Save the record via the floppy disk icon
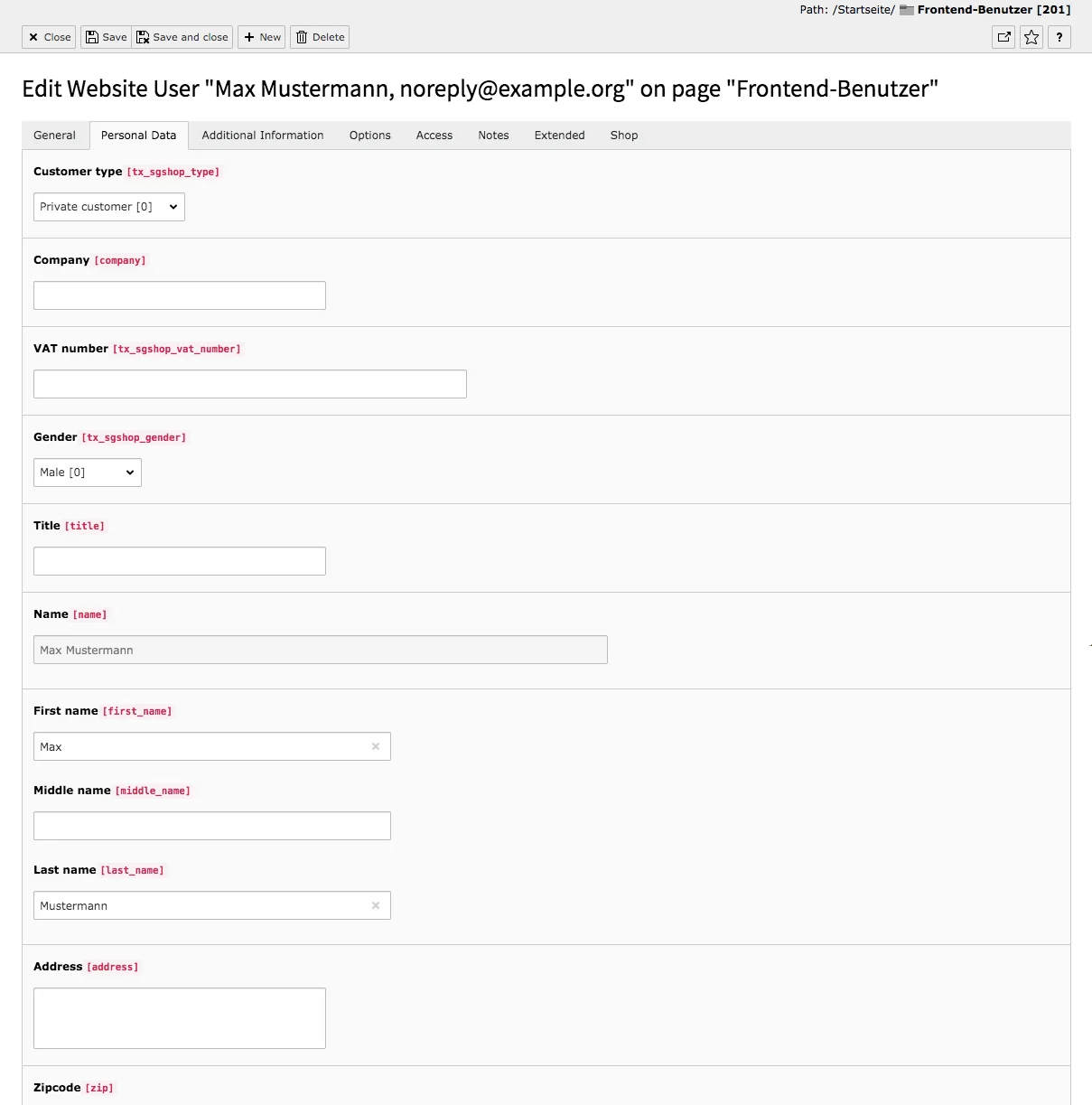1092x1105 pixels. click(105, 37)
